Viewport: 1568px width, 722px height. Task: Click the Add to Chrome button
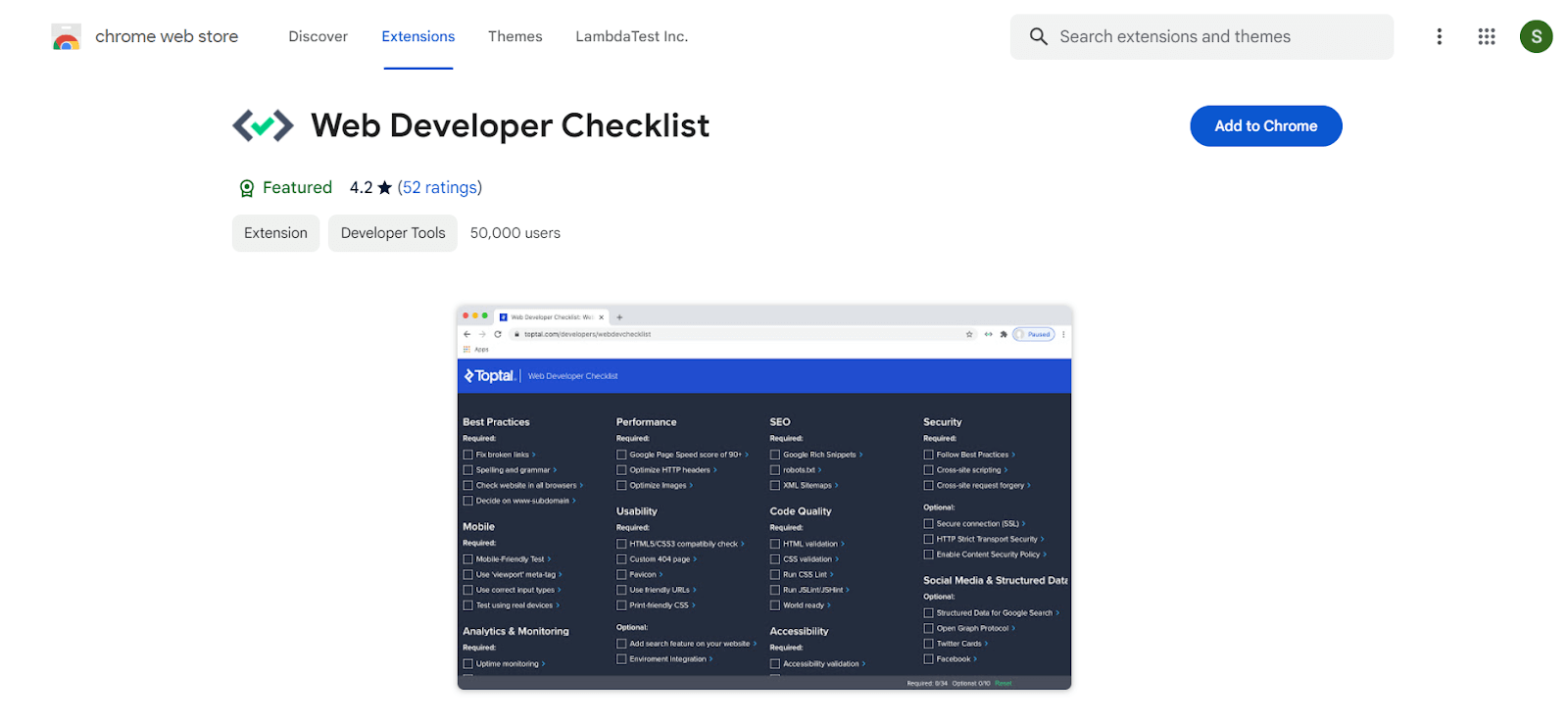coord(1266,125)
